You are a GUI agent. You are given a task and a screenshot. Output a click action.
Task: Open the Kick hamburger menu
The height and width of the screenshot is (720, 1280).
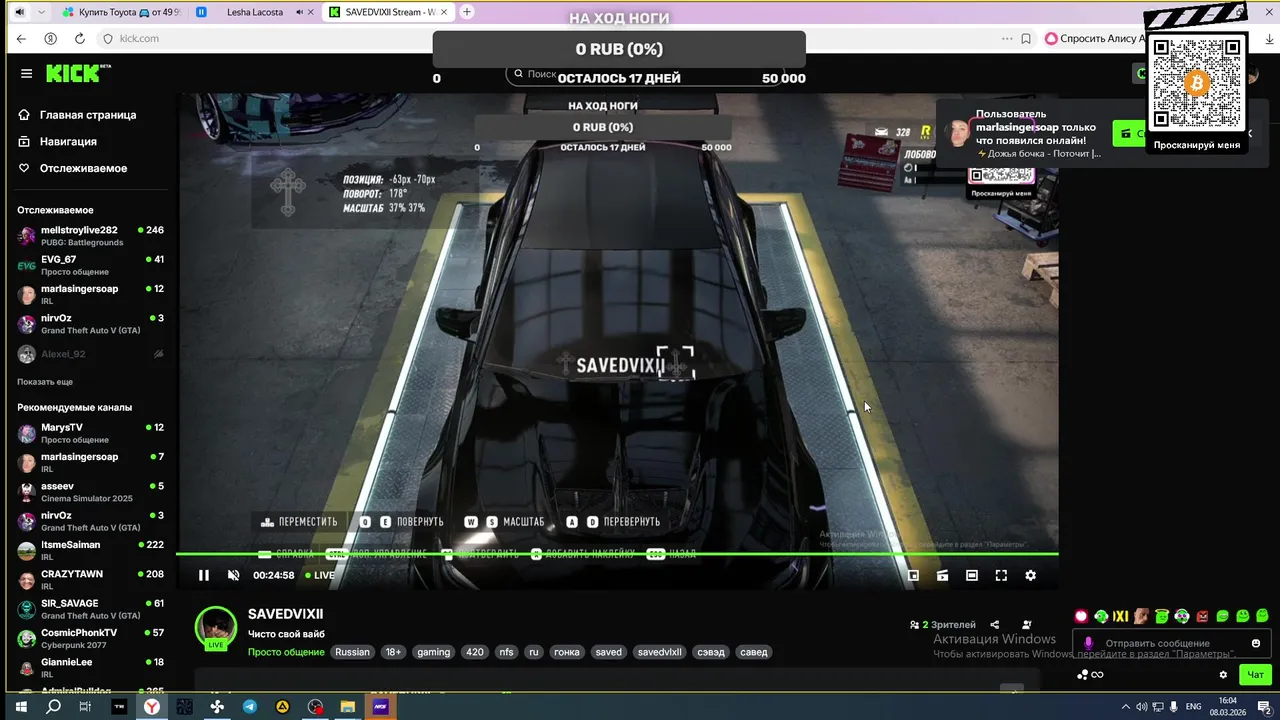(x=26, y=74)
